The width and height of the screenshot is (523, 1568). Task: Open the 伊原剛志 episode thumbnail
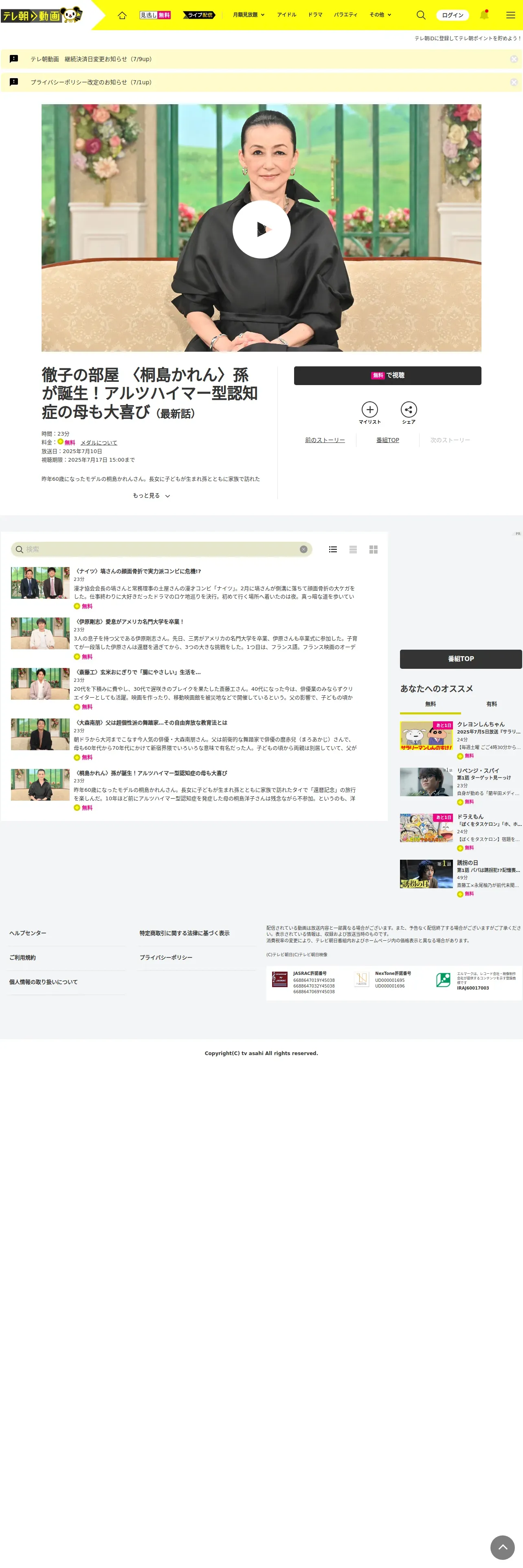click(40, 634)
